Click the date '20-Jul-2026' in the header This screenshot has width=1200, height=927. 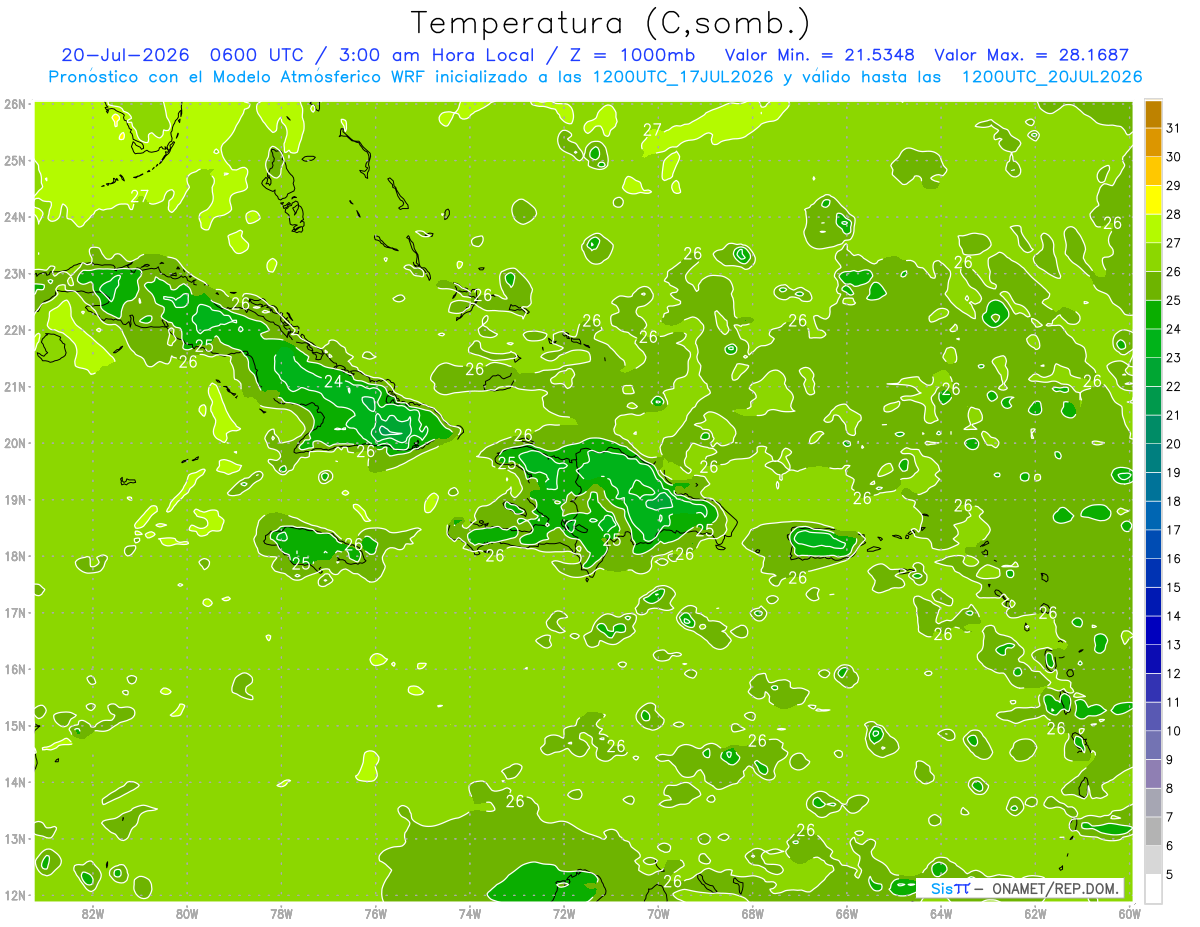tap(127, 55)
